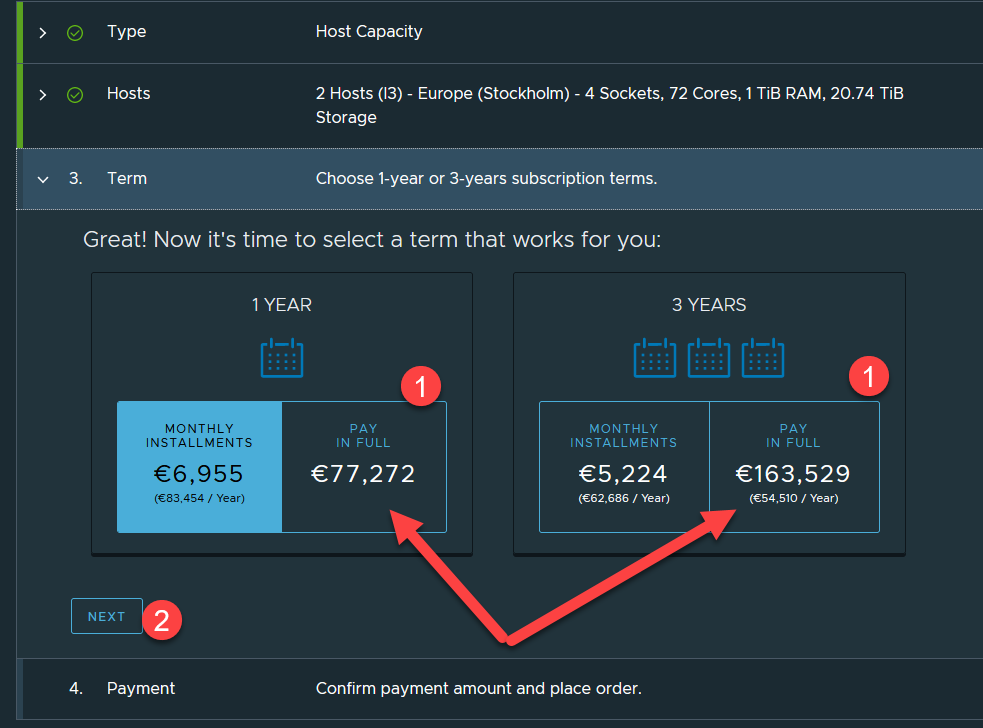This screenshot has width=983, height=728.
Task: Expand the Hosts section chevron
Action: coord(42,94)
